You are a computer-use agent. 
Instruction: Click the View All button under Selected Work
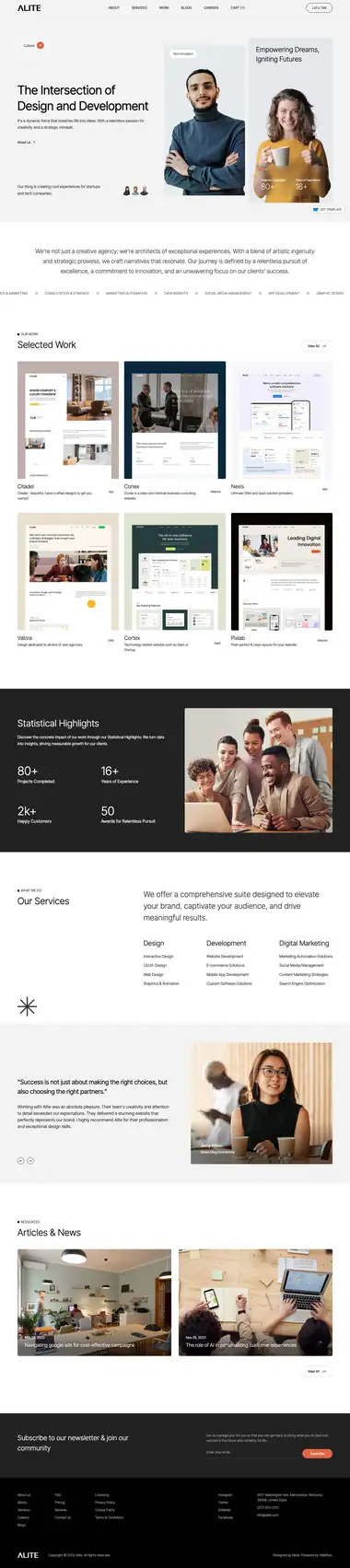pyautogui.click(x=316, y=346)
